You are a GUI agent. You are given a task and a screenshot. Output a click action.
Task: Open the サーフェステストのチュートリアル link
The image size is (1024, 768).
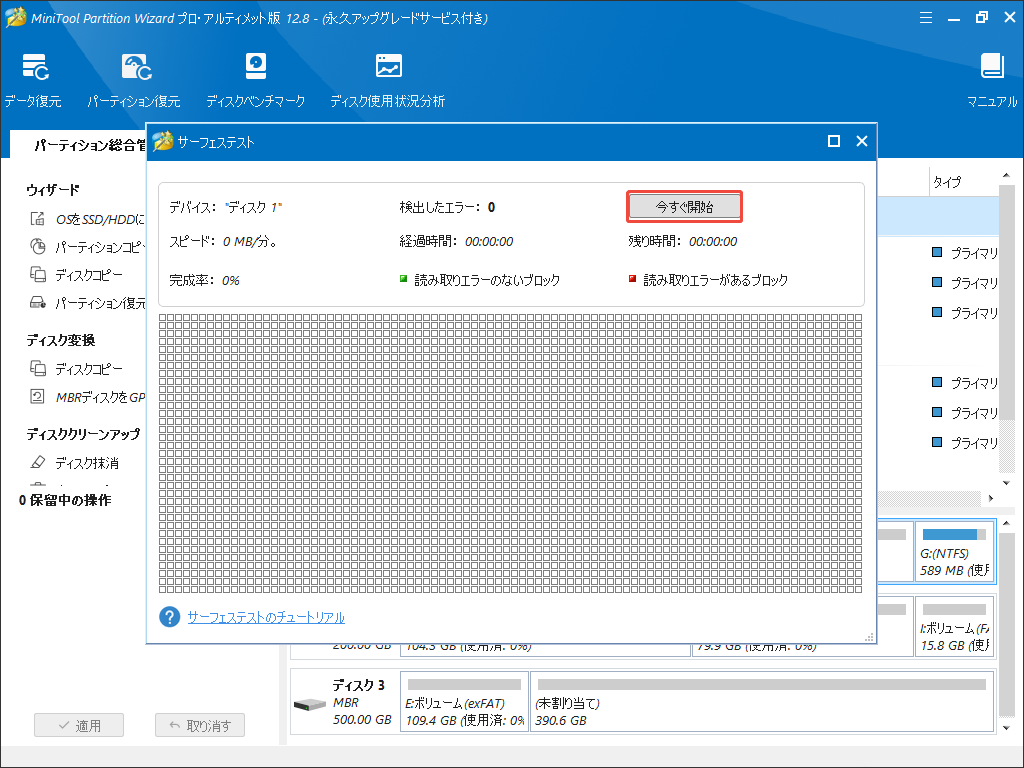tap(266, 617)
